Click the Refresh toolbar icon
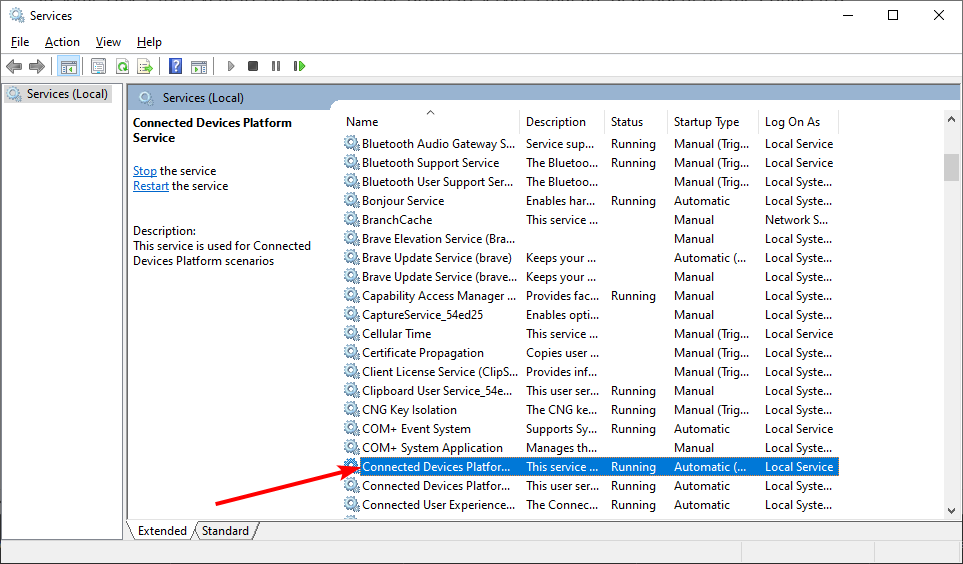This screenshot has width=963, height=564. [122, 66]
